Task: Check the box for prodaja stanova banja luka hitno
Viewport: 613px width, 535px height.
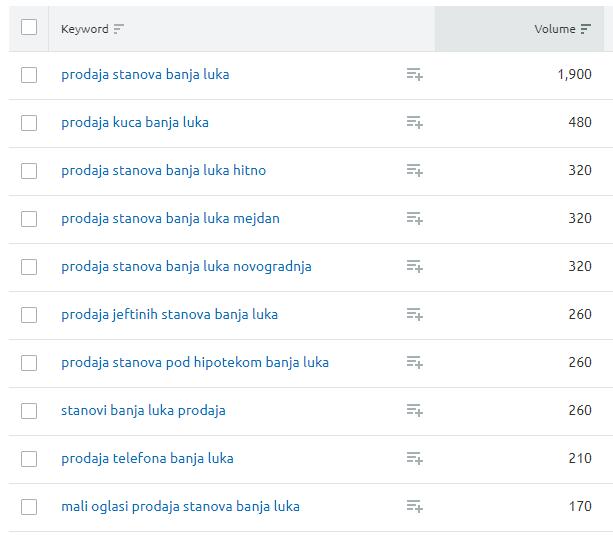Action: (29, 171)
